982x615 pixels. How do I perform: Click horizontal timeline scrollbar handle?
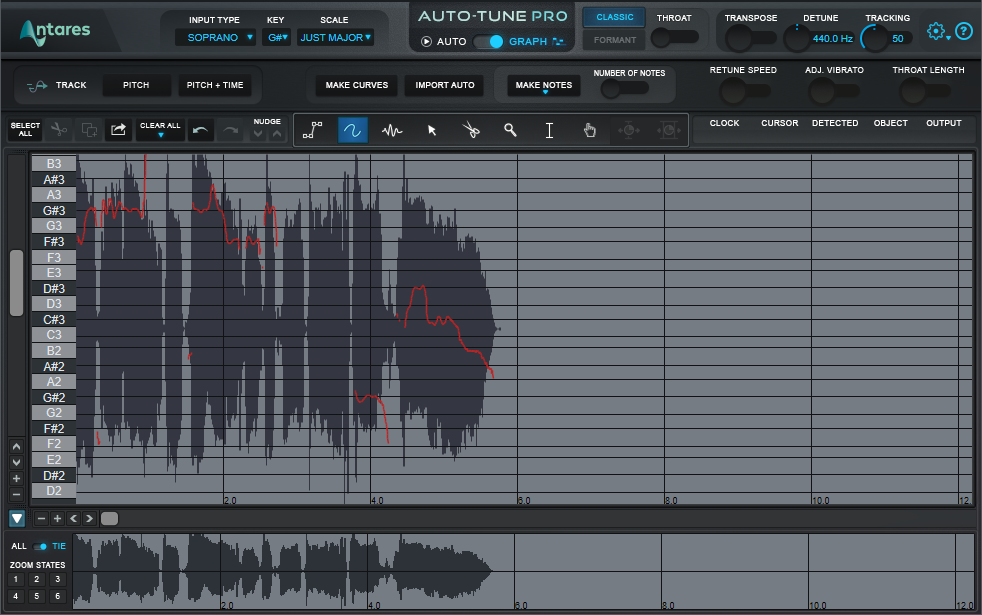click(x=110, y=519)
